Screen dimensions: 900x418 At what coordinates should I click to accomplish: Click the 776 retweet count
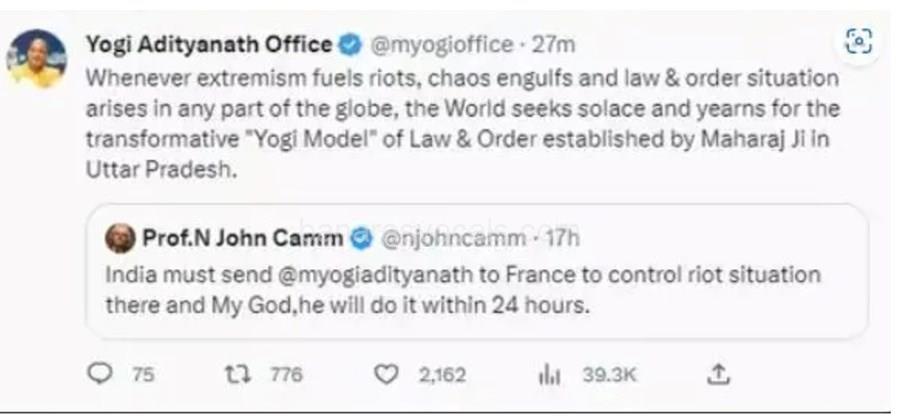(286, 375)
